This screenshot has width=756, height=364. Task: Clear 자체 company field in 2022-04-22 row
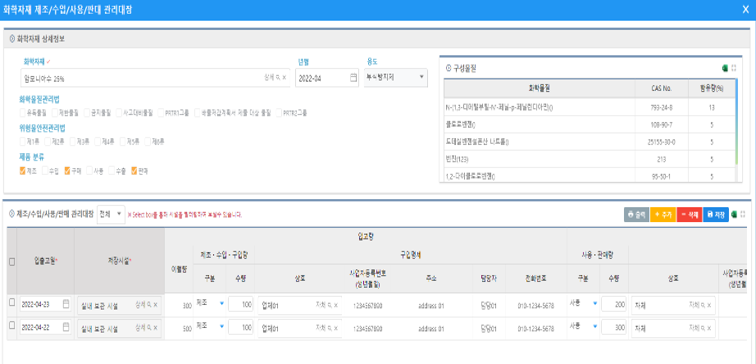pyautogui.click(x=709, y=329)
